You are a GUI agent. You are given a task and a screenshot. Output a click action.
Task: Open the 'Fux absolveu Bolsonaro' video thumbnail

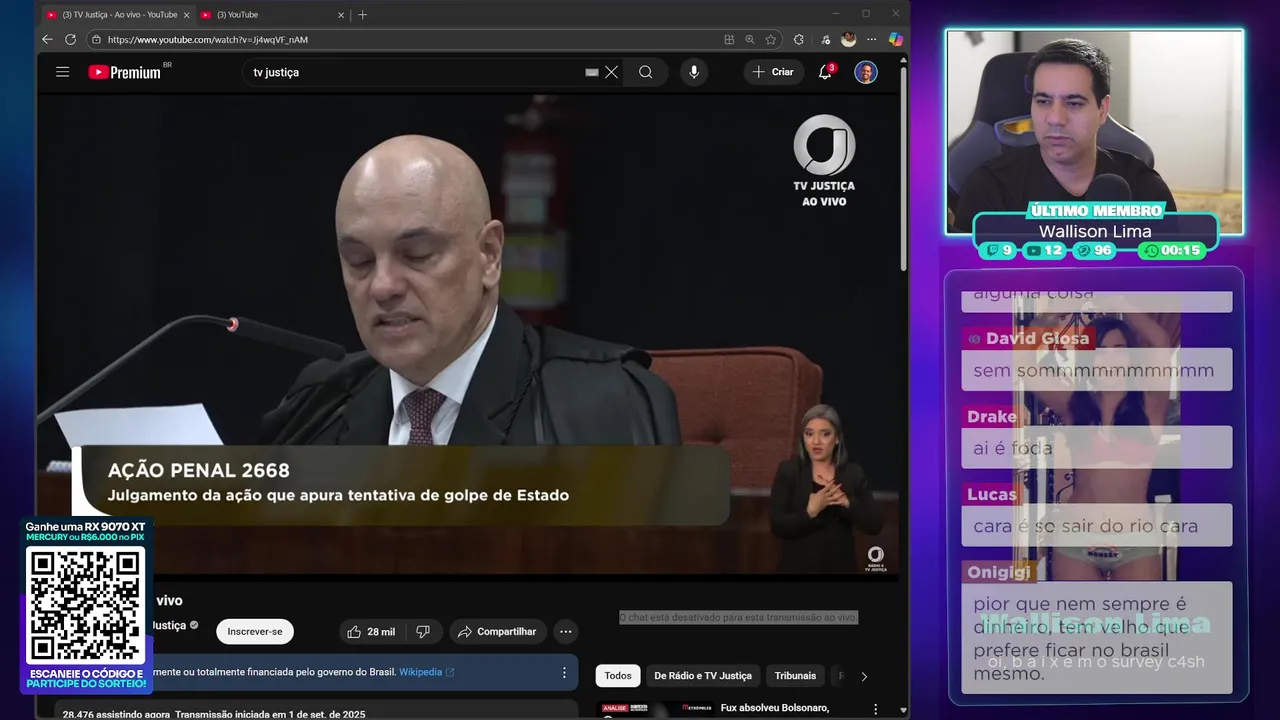tap(655, 710)
